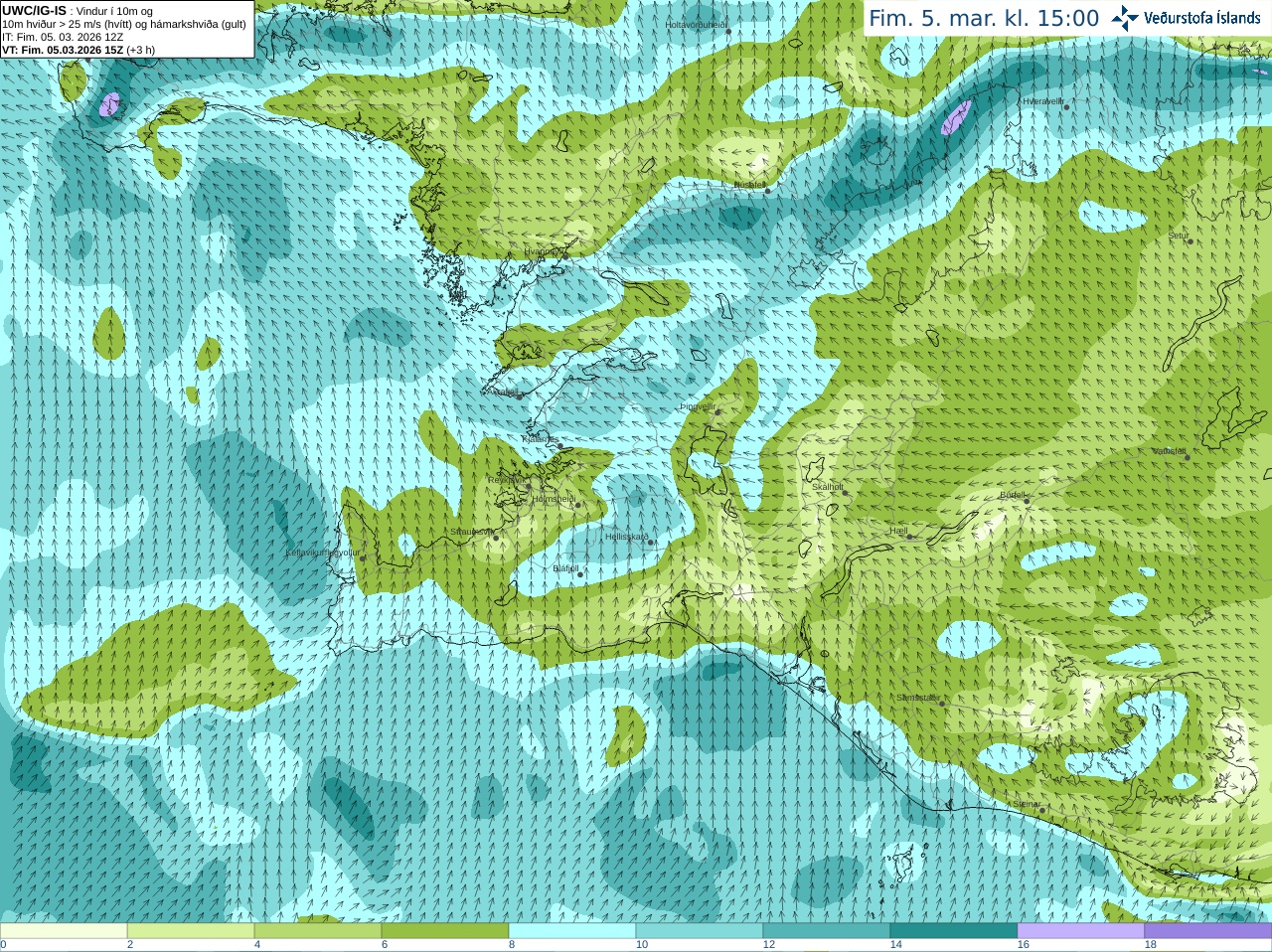Select the Hólmsheiði station label
This screenshot has width=1272, height=952.
coord(554,499)
